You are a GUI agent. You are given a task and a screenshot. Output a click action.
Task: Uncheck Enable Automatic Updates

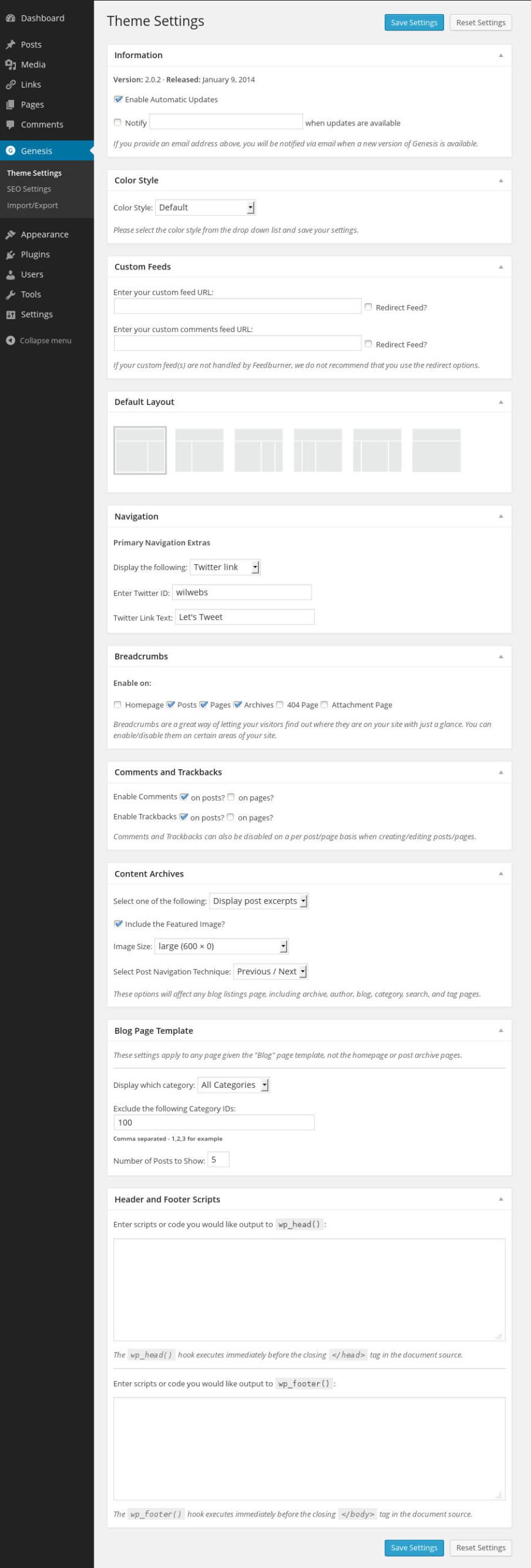(x=118, y=99)
